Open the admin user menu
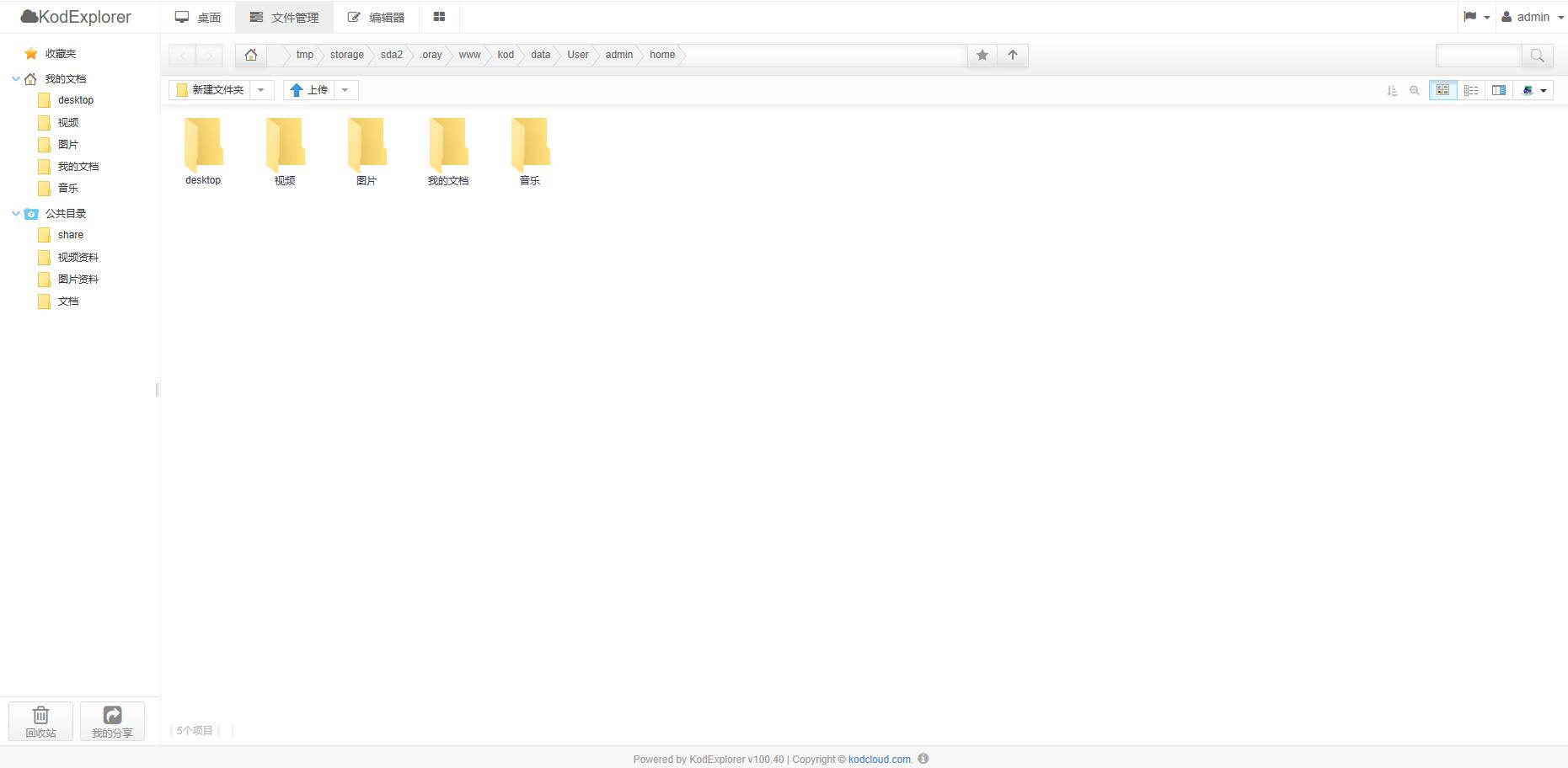Screen dimensions: 1568x768 [x=1533, y=17]
